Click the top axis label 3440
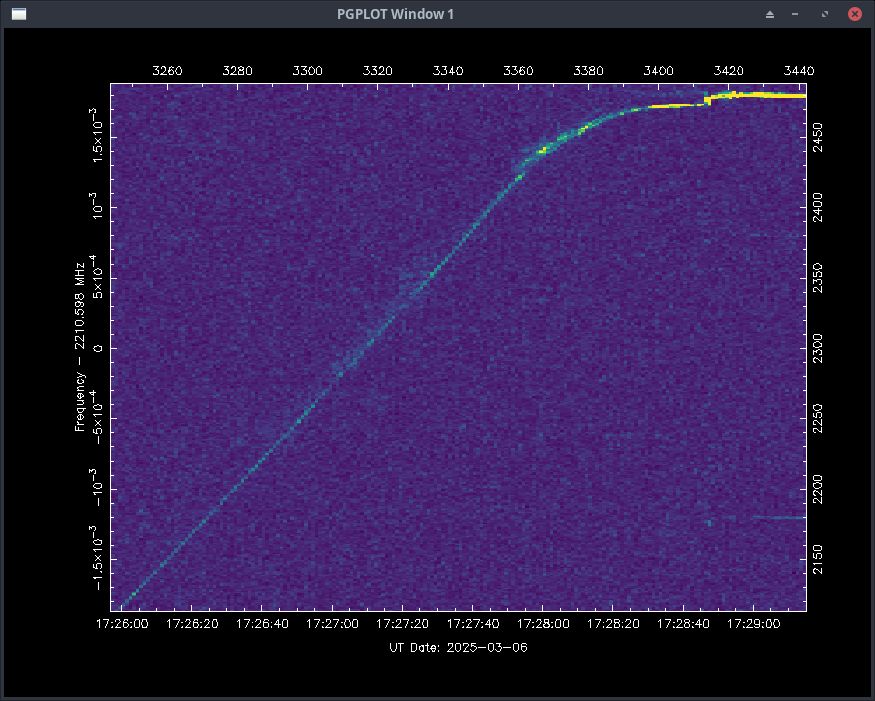 point(799,71)
